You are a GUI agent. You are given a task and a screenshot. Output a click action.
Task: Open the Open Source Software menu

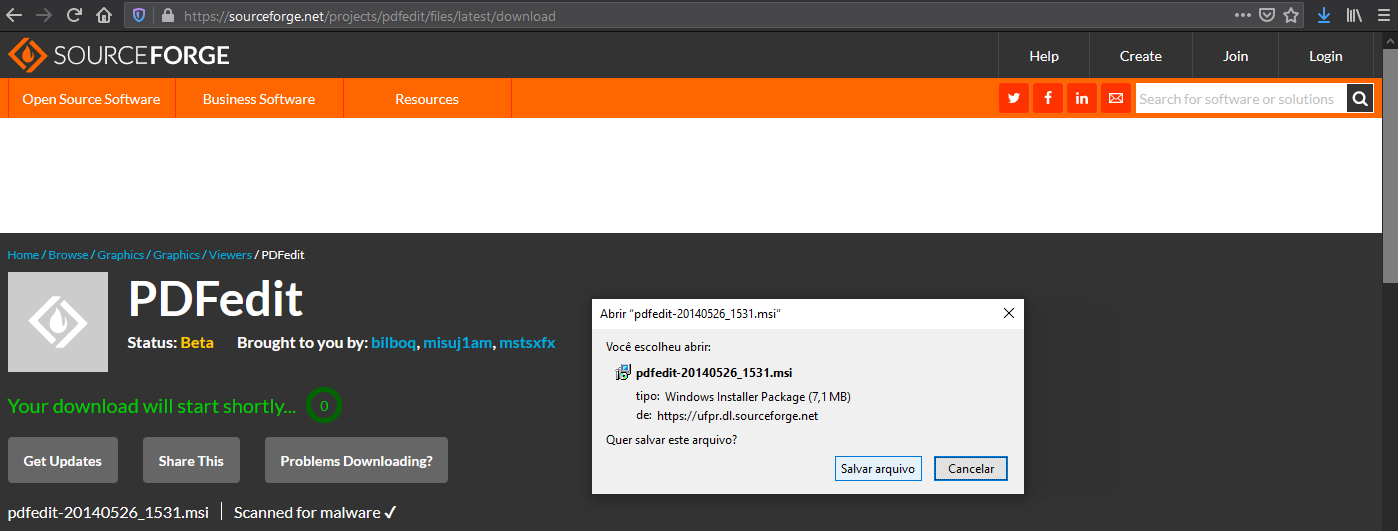coord(91,99)
